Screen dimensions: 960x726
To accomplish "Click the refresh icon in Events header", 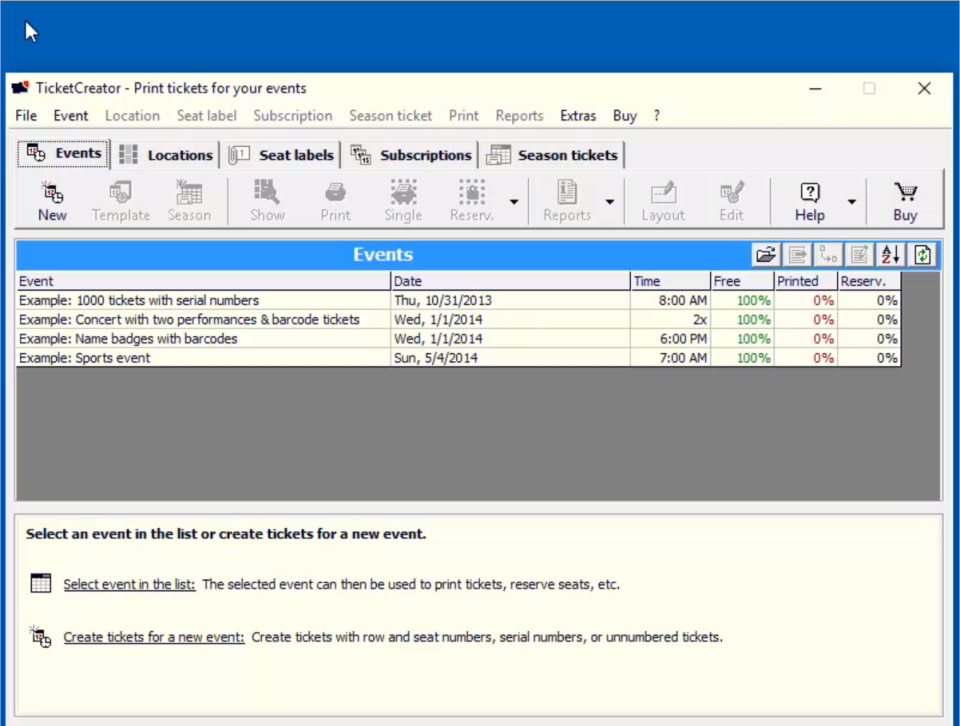I will point(922,255).
